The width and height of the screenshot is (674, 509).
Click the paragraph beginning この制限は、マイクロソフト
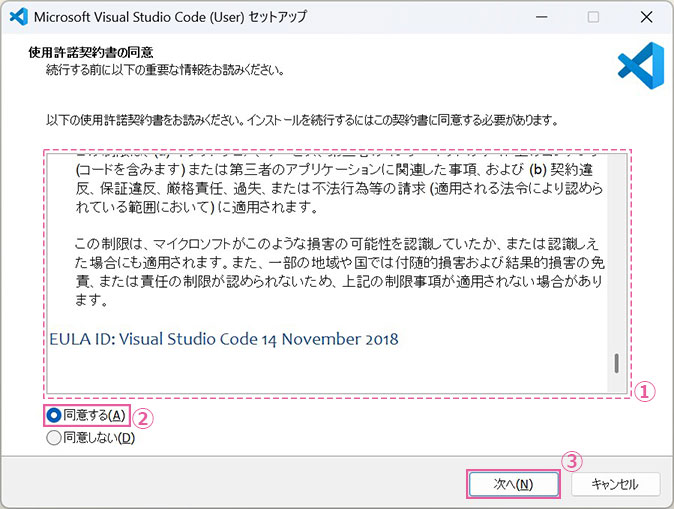pyautogui.click(x=340, y=272)
